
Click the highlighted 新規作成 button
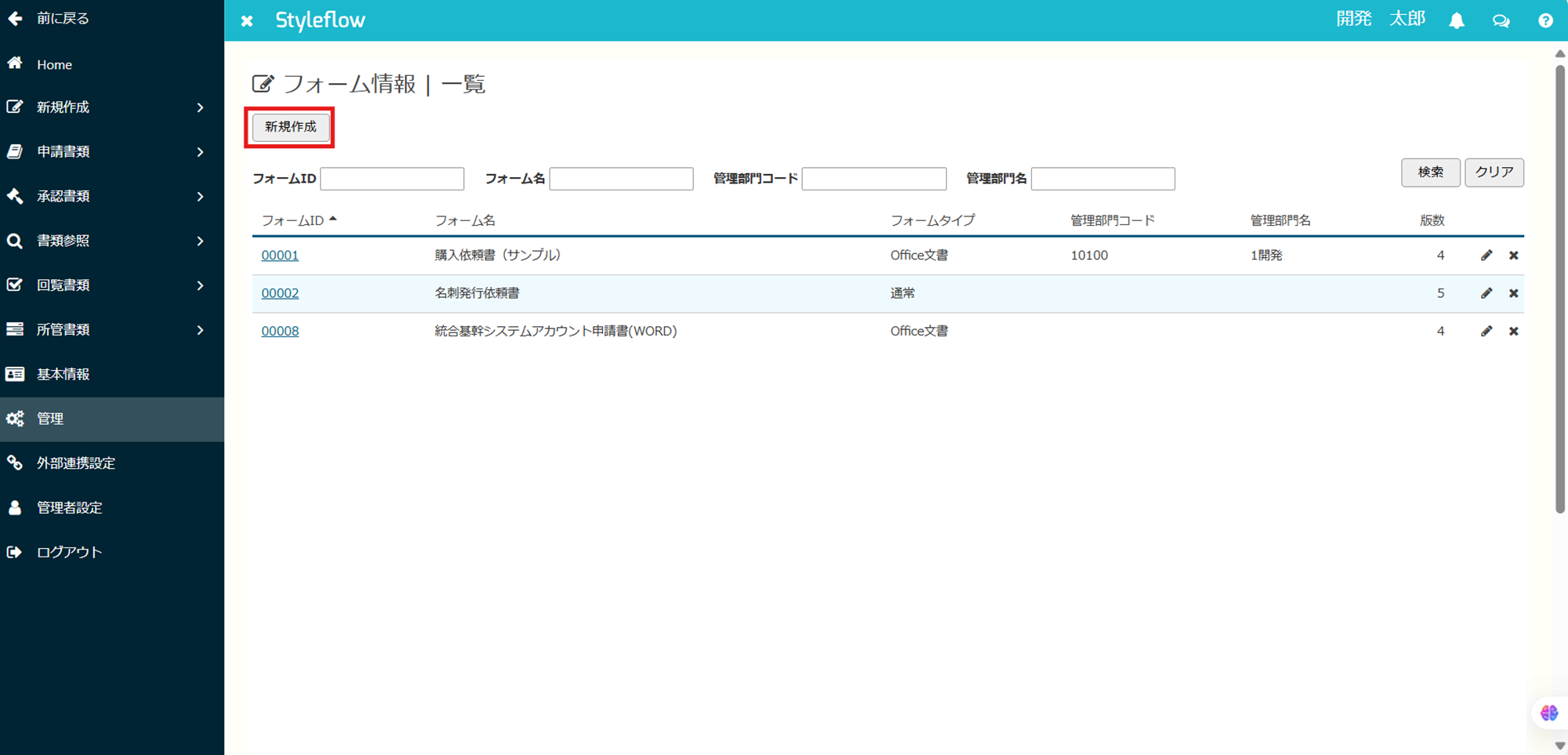click(289, 126)
